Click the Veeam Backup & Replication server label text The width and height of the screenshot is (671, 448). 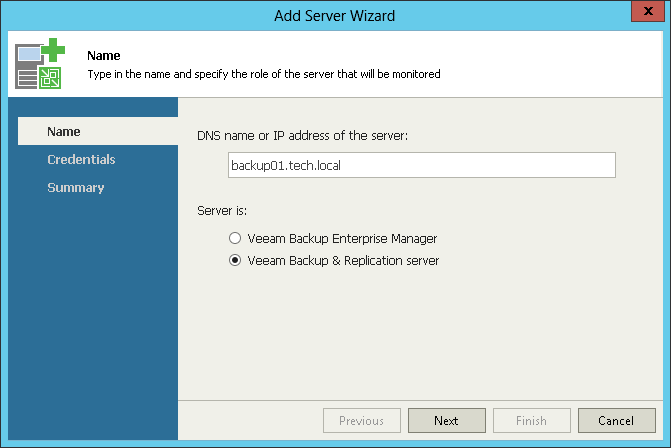point(343,261)
